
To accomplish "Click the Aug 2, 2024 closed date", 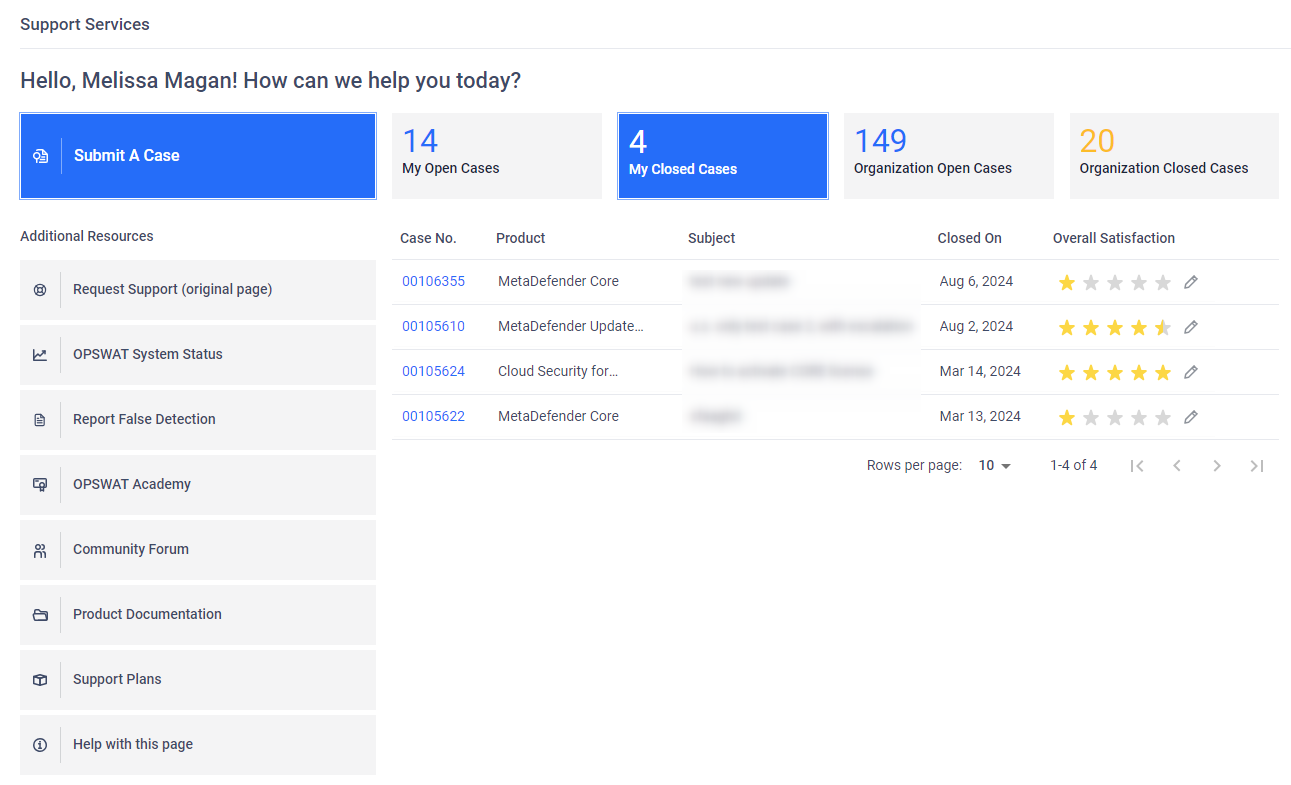I will point(976,327).
